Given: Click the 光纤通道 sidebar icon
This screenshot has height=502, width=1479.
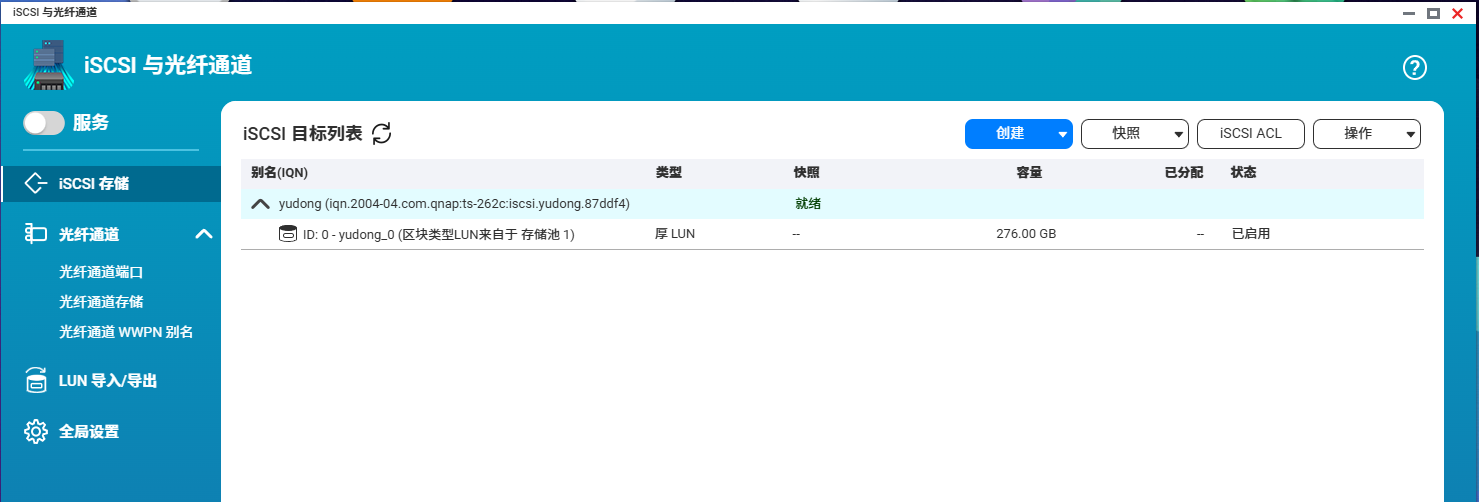Looking at the screenshot, I should [x=36, y=234].
